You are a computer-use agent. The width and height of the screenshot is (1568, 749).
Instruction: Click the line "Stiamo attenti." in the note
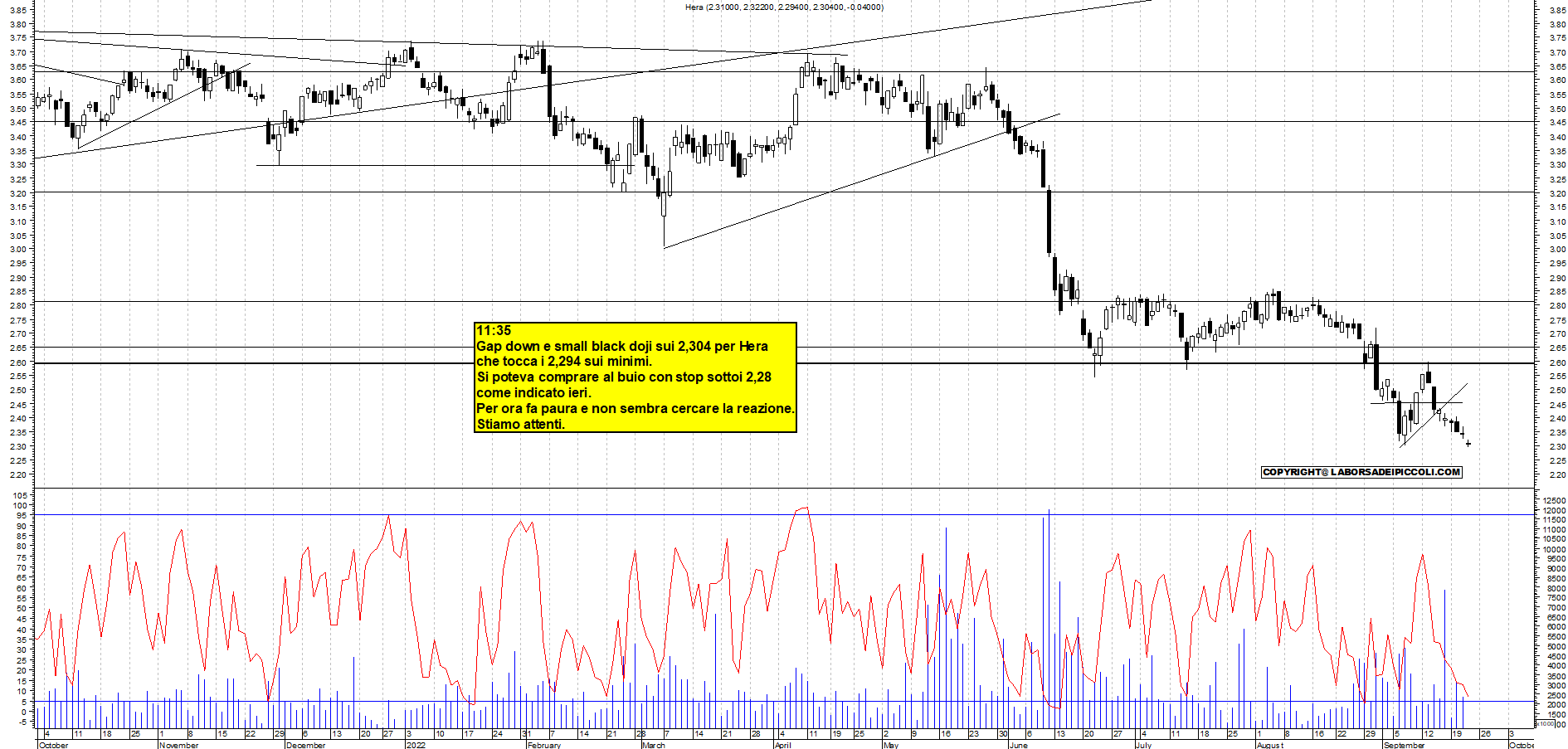click(x=520, y=424)
